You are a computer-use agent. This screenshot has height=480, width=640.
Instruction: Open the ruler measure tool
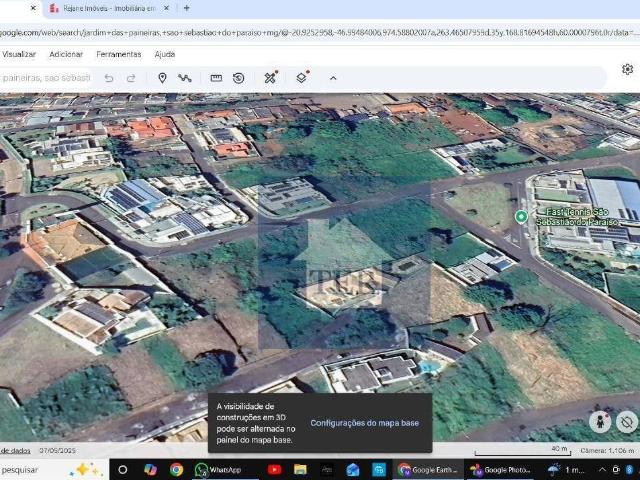(x=216, y=78)
